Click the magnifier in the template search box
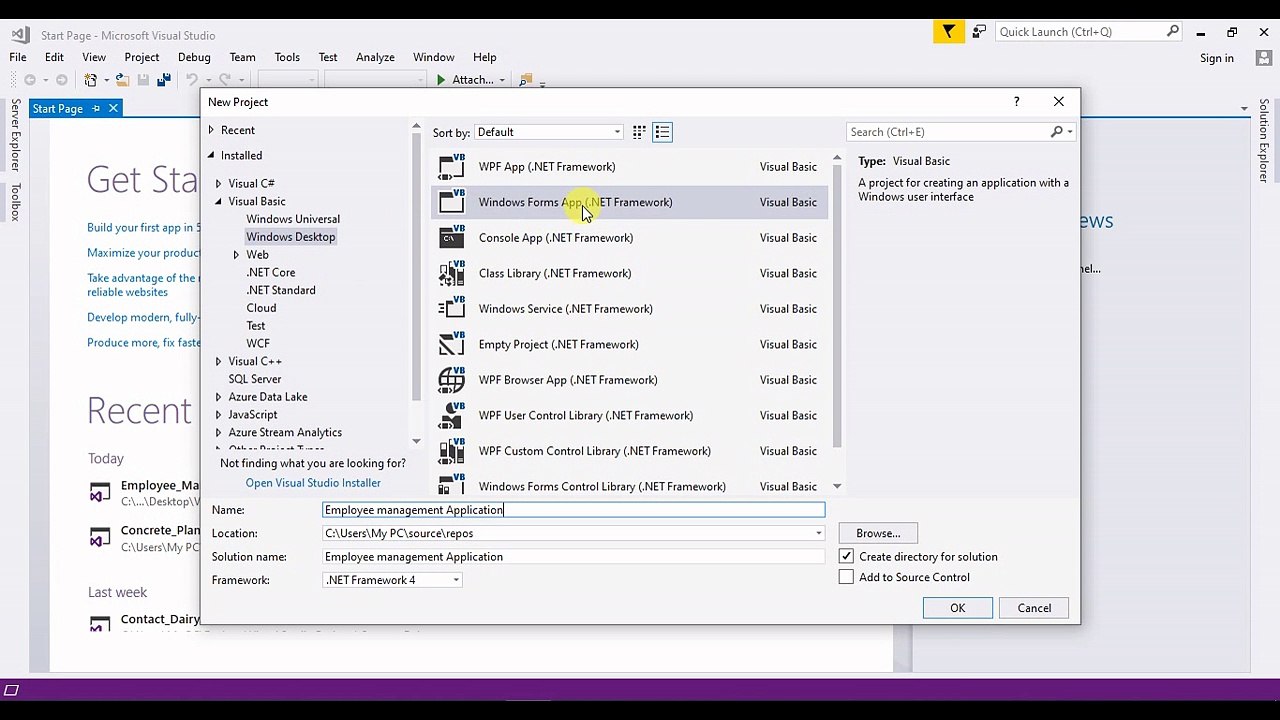 (1057, 132)
